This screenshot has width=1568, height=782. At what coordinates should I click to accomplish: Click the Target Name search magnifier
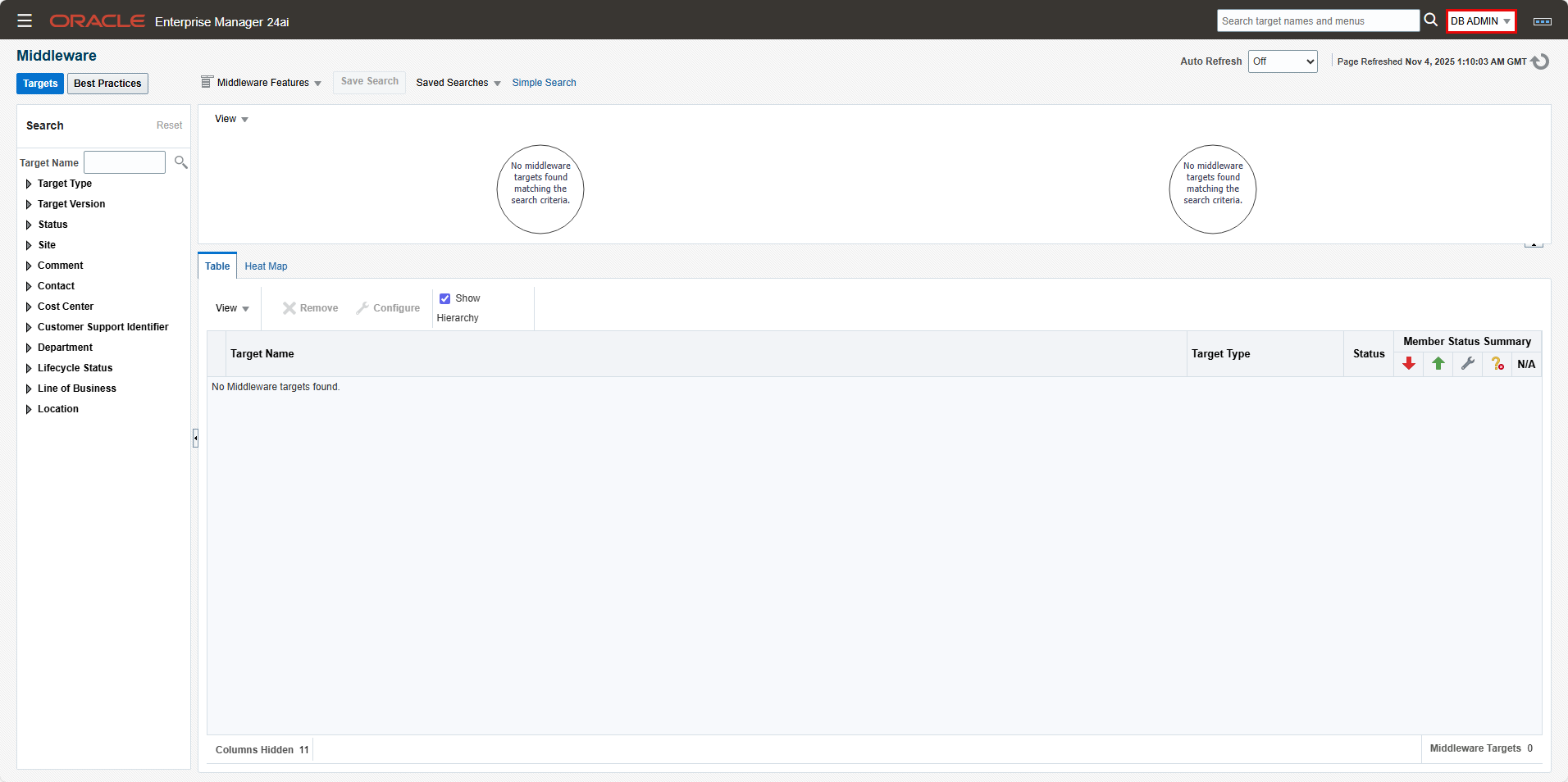(x=180, y=161)
